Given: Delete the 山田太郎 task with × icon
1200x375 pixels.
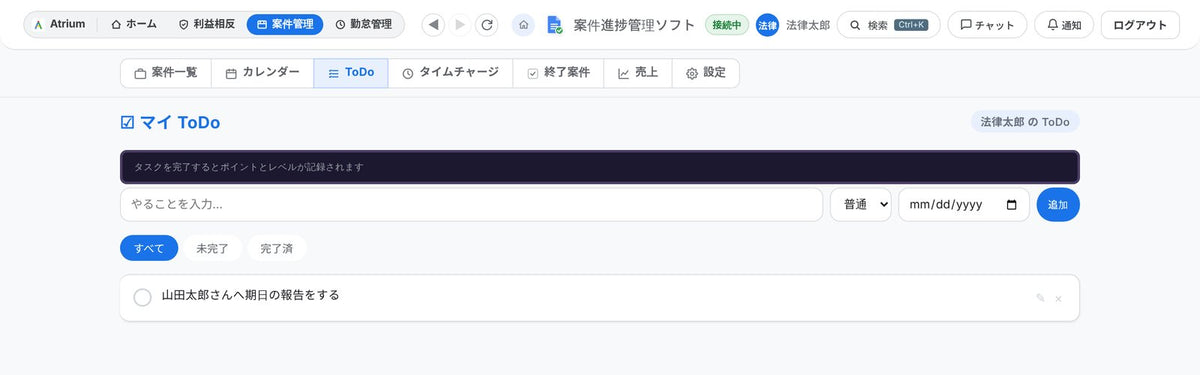Looking at the screenshot, I should (x=1059, y=298).
